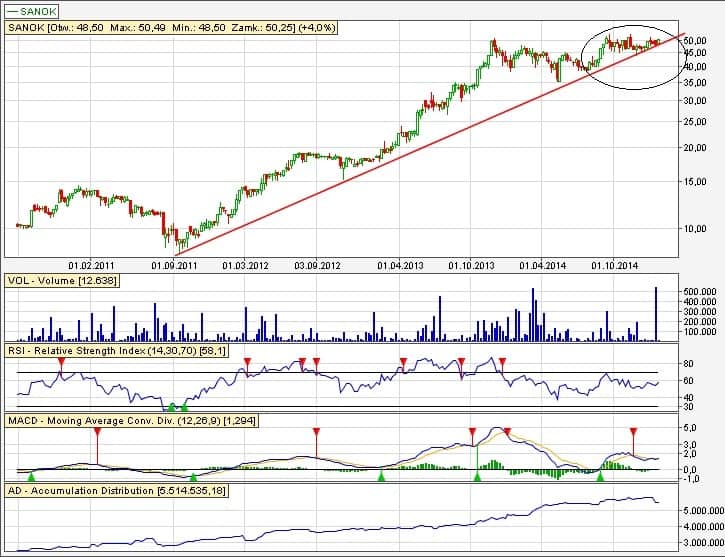Select the leftmost green triangle in the MACD panel
Screen dimensions: 725x557
point(31,478)
